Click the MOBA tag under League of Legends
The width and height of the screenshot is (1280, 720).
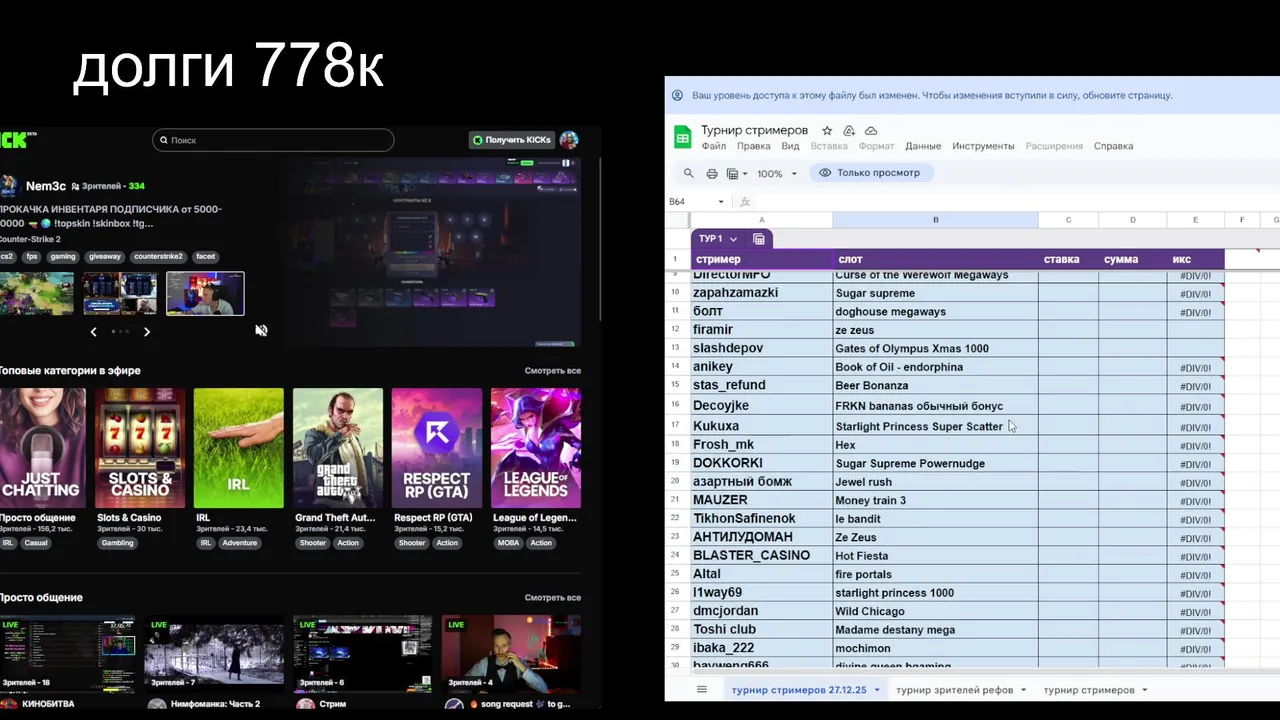tap(508, 543)
